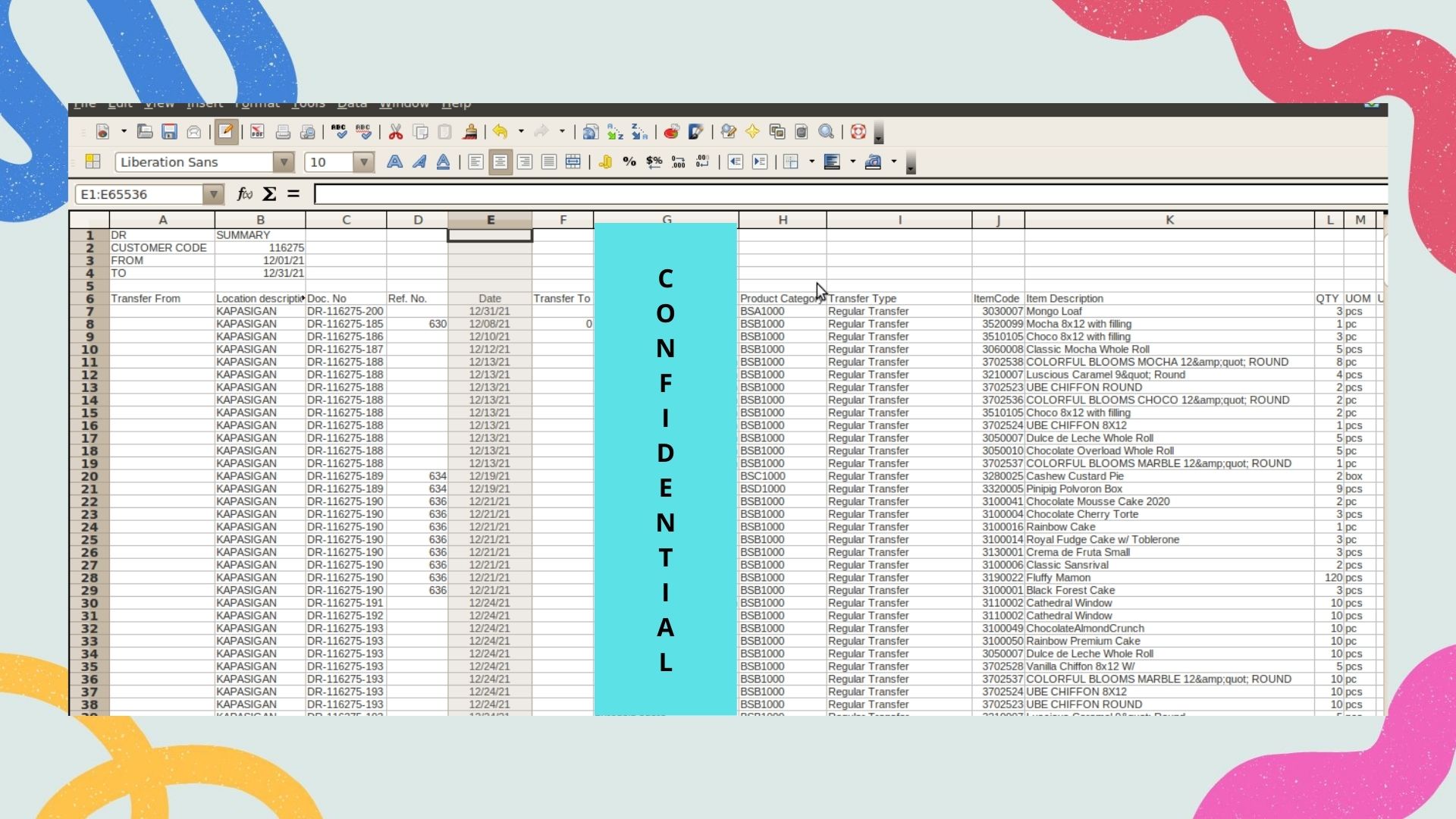
Task: Click the Cut scissors icon
Action: point(395,132)
